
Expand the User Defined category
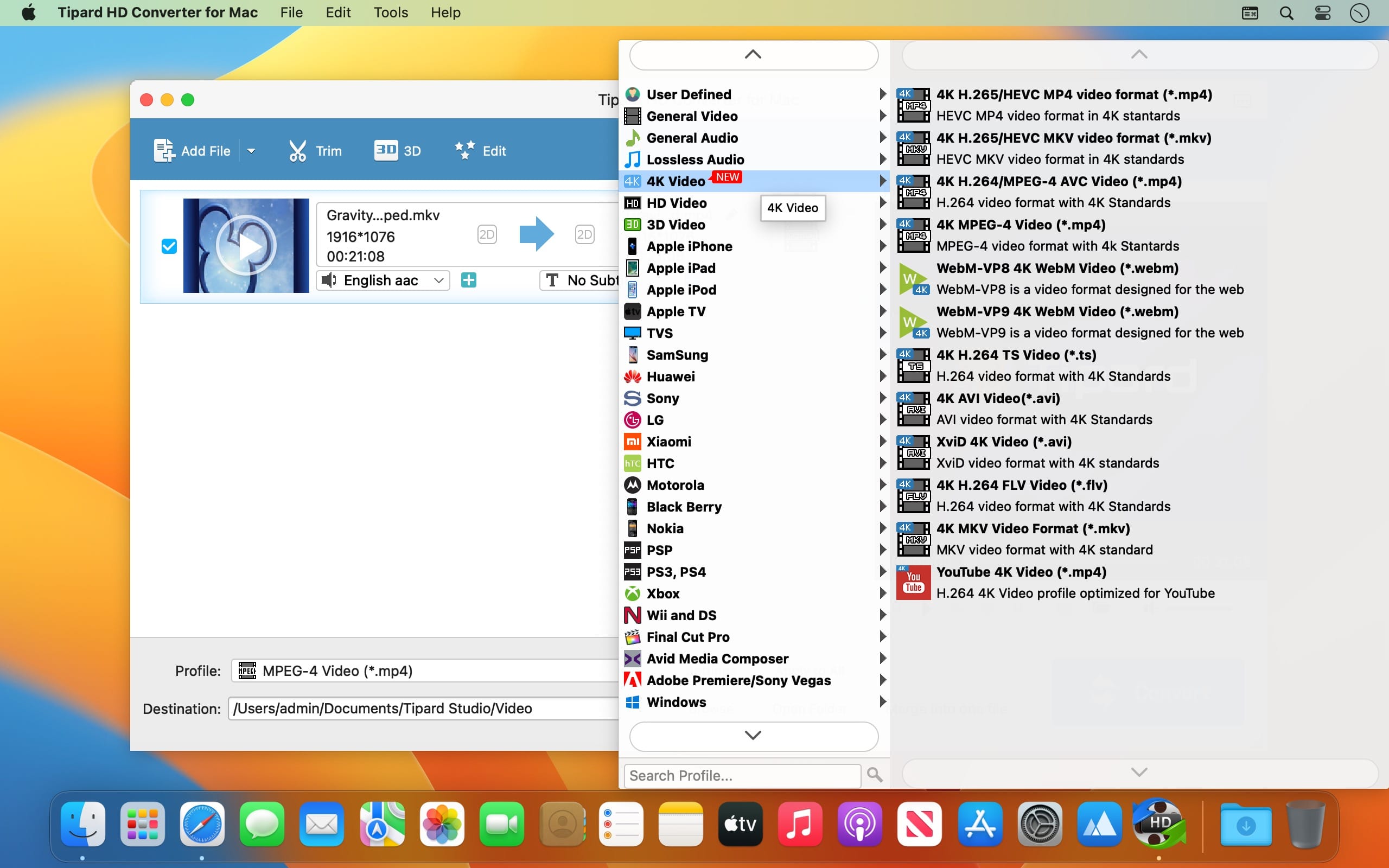click(x=754, y=94)
